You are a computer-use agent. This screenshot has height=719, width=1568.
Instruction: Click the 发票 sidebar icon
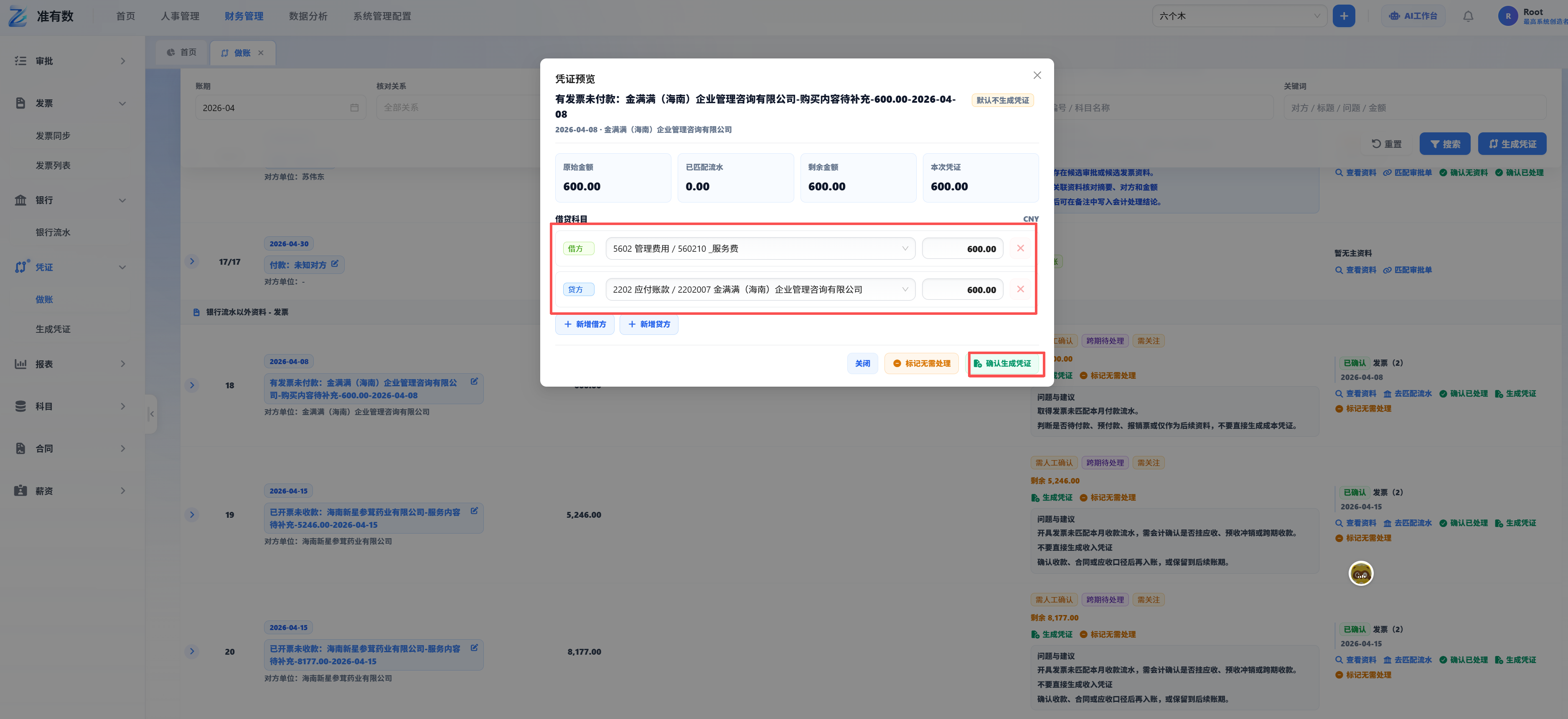(21, 104)
